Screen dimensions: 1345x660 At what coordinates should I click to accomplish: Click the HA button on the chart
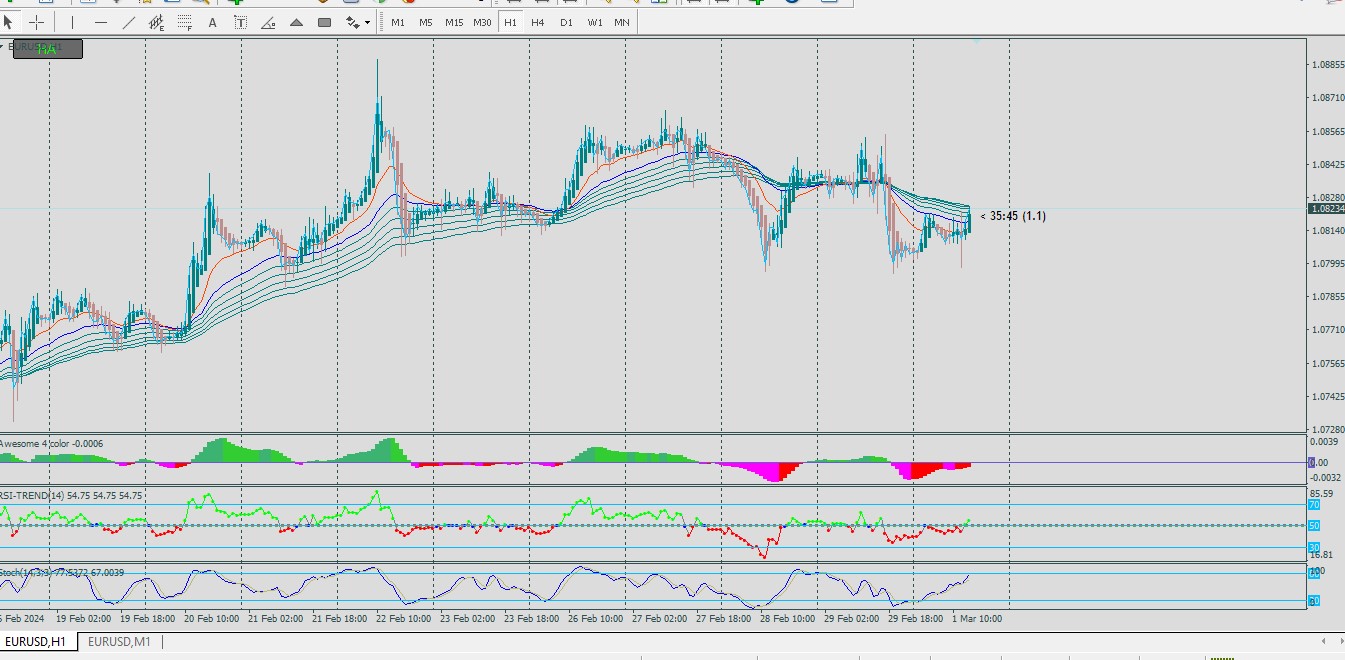(47, 48)
